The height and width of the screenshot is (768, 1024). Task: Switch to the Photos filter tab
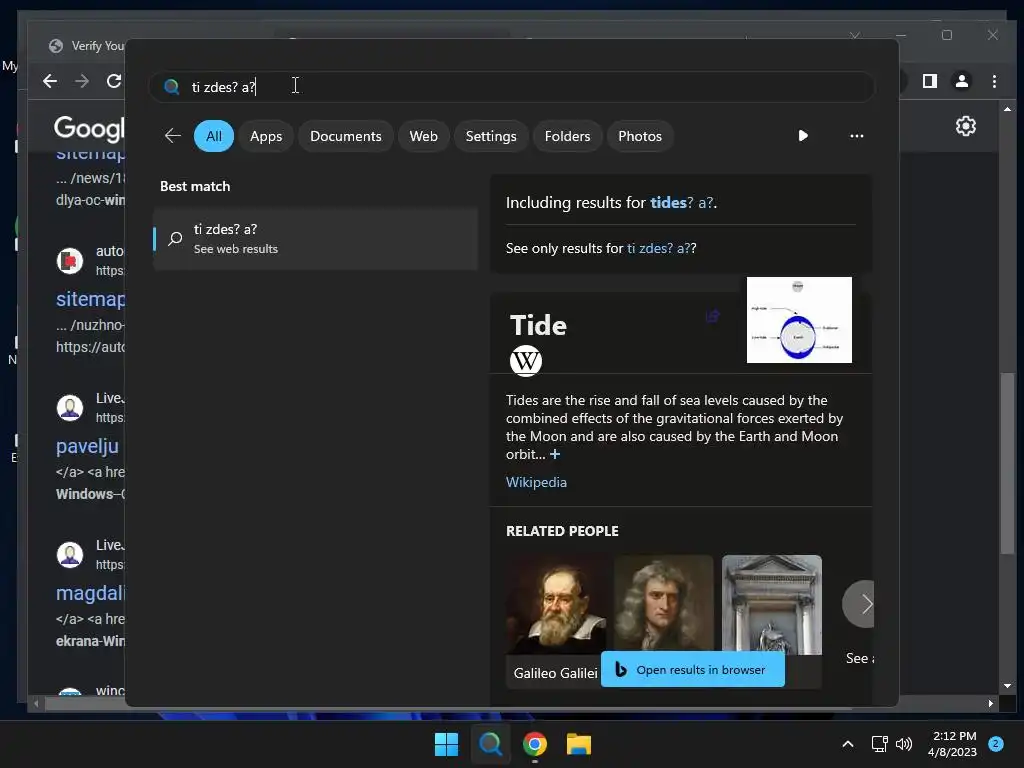[640, 136]
